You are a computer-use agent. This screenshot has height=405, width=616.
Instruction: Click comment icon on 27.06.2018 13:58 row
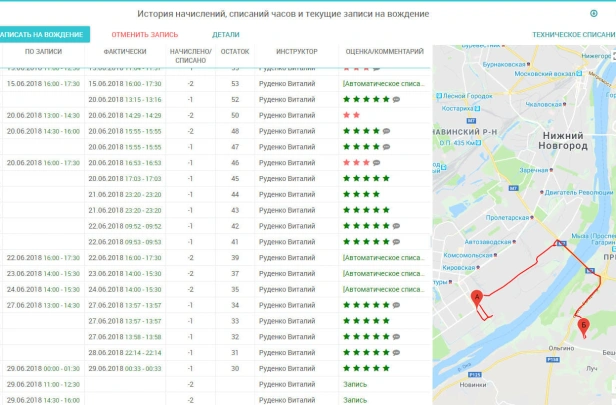coord(396,337)
